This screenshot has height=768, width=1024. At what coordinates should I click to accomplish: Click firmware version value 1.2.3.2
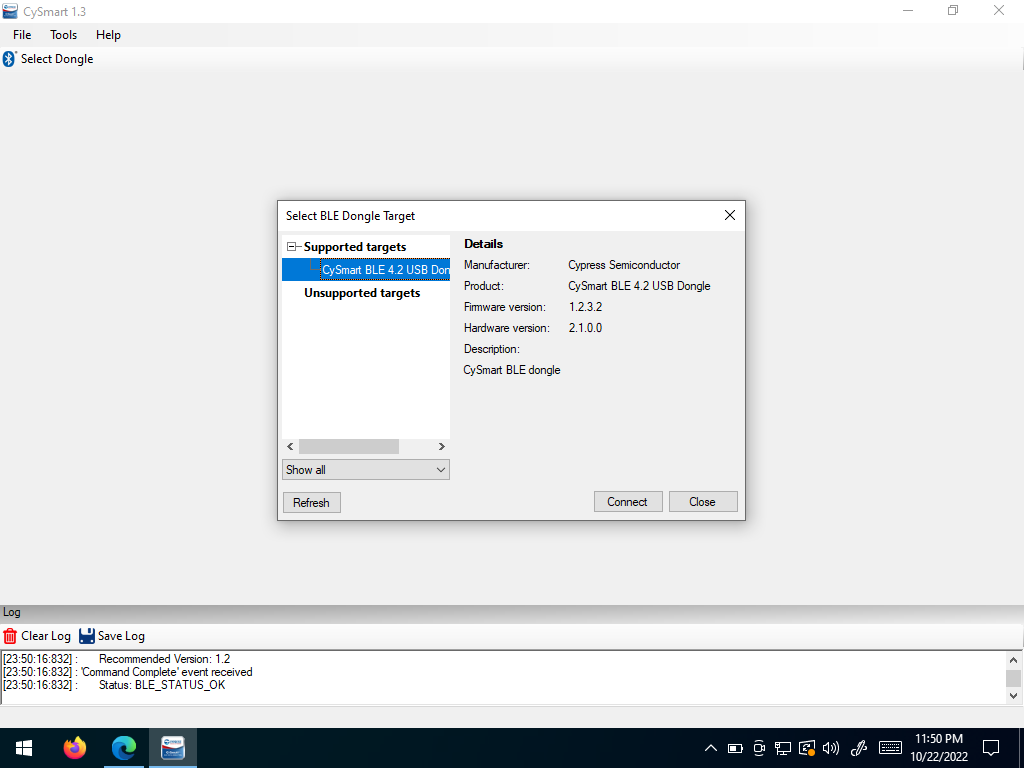(585, 307)
